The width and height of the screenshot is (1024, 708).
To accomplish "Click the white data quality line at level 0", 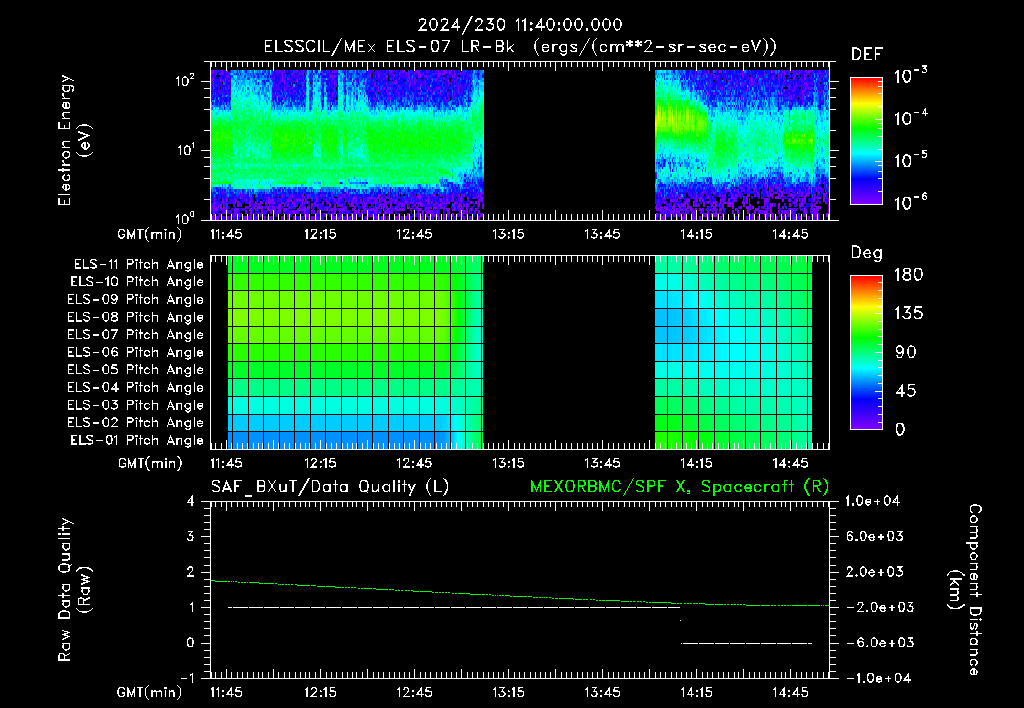I will click(746, 643).
